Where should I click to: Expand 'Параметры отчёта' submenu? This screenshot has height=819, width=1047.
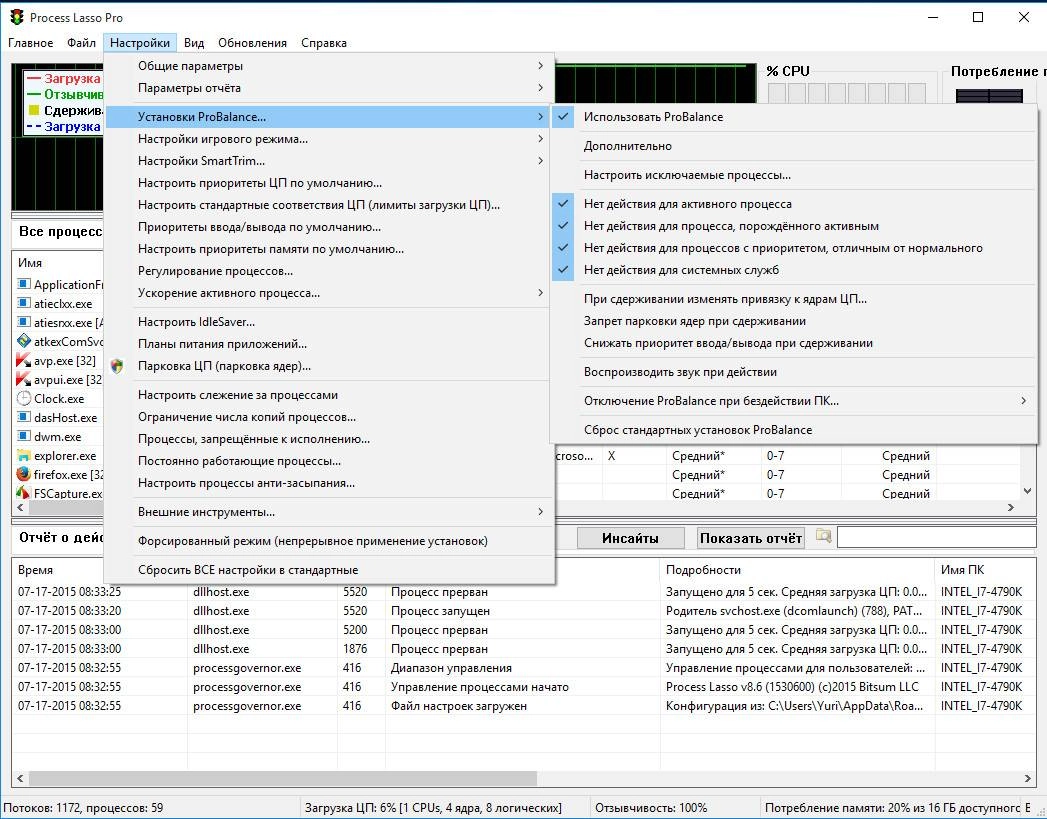pos(329,88)
